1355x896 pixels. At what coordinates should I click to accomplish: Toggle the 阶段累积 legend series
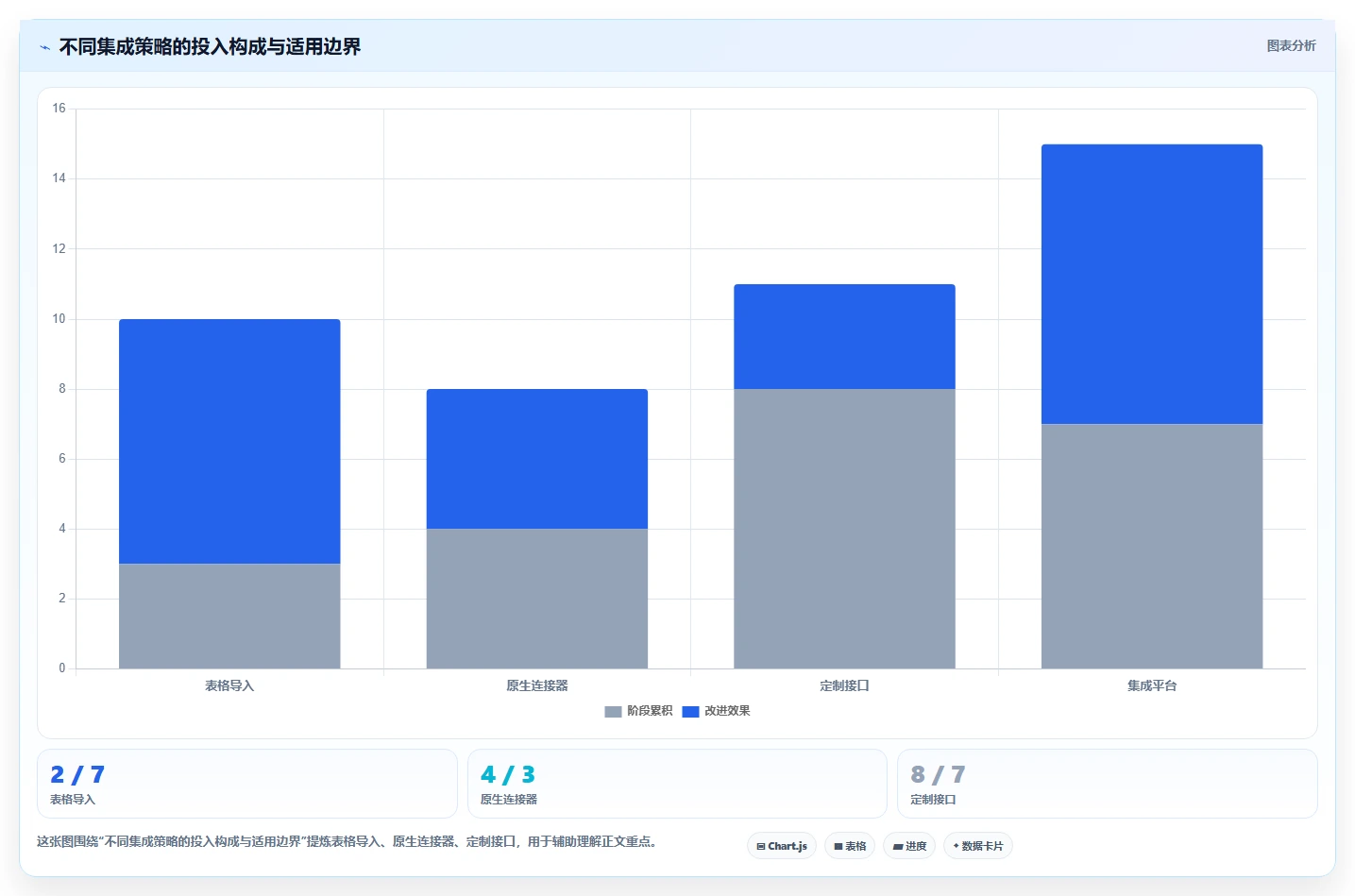638,711
